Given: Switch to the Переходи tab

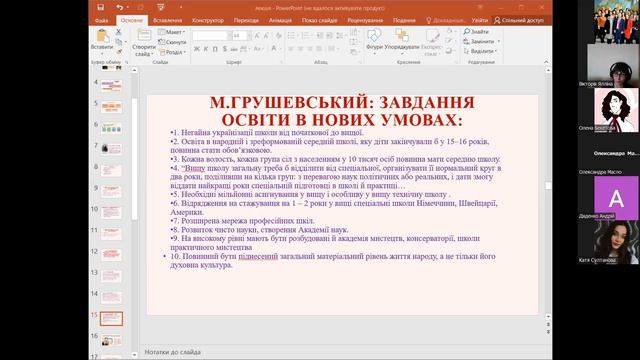Looking at the screenshot, I should [x=246, y=20].
